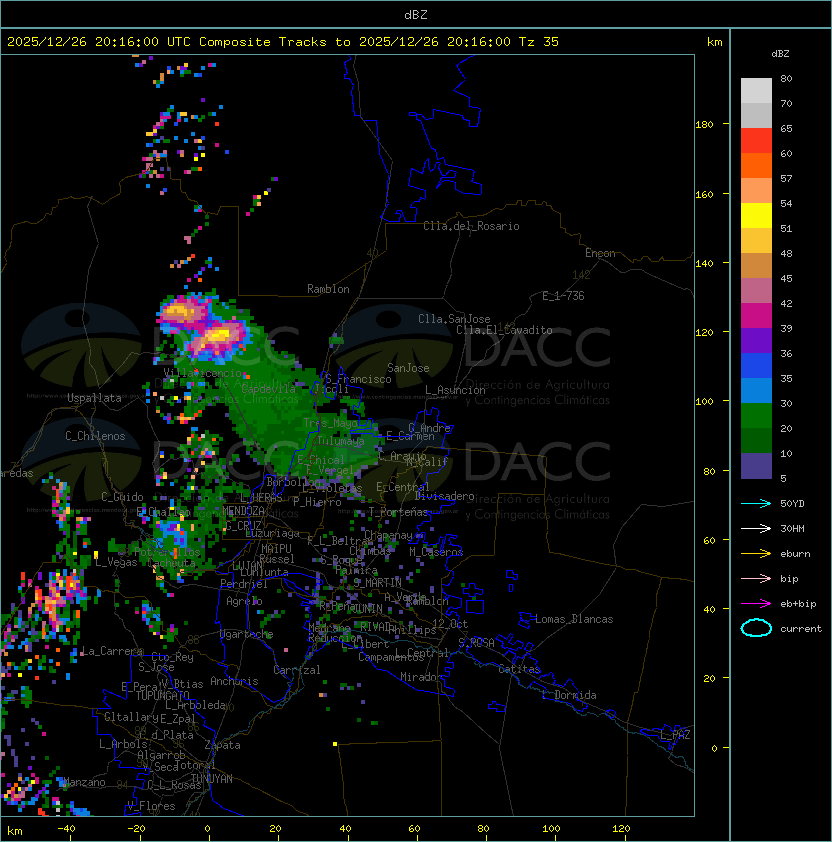Screen dimensions: 832x842
Task: Select the orange 60 dBZ color swatch
Action: click(756, 165)
